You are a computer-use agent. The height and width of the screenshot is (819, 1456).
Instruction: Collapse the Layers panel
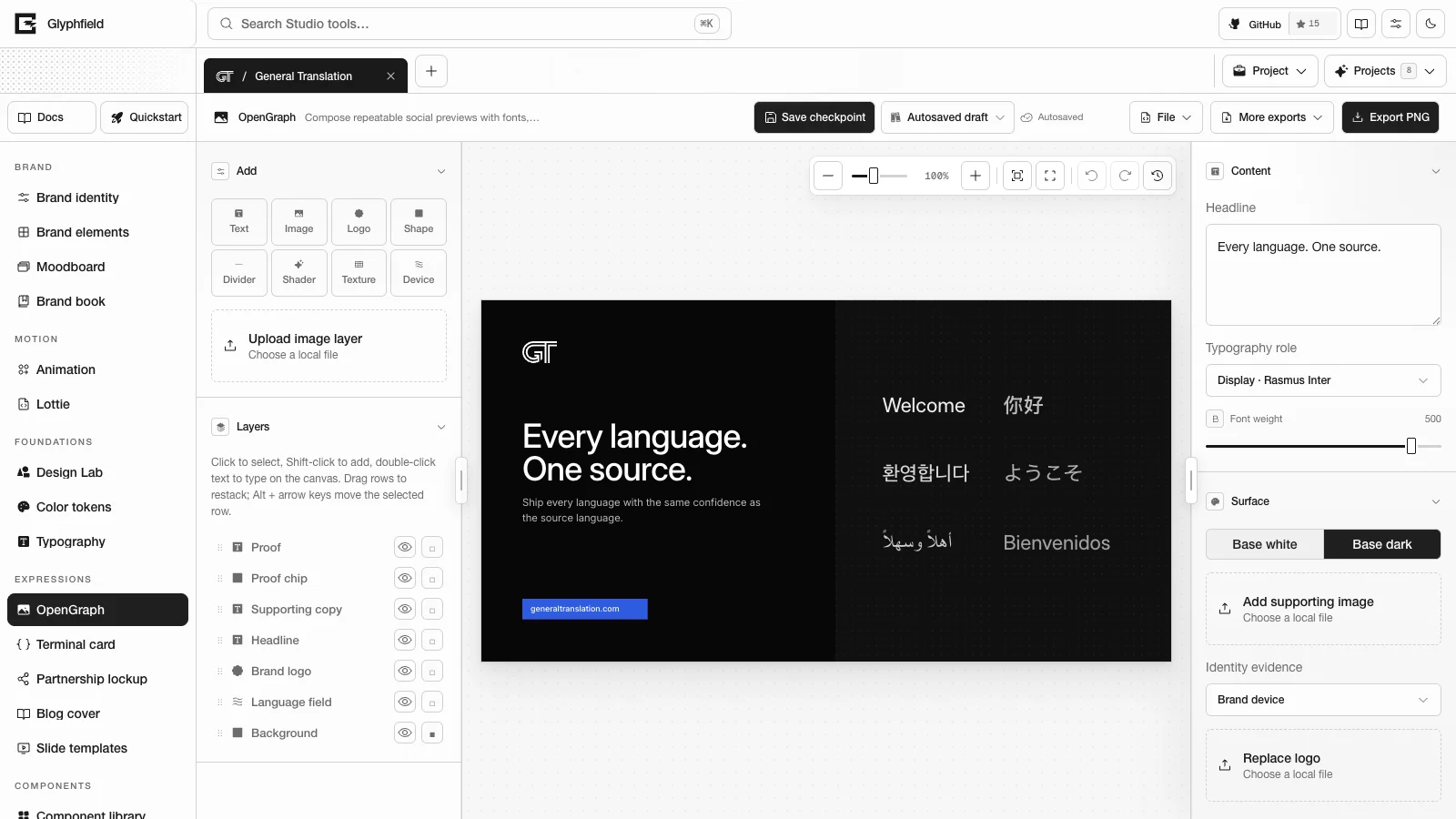(x=441, y=427)
